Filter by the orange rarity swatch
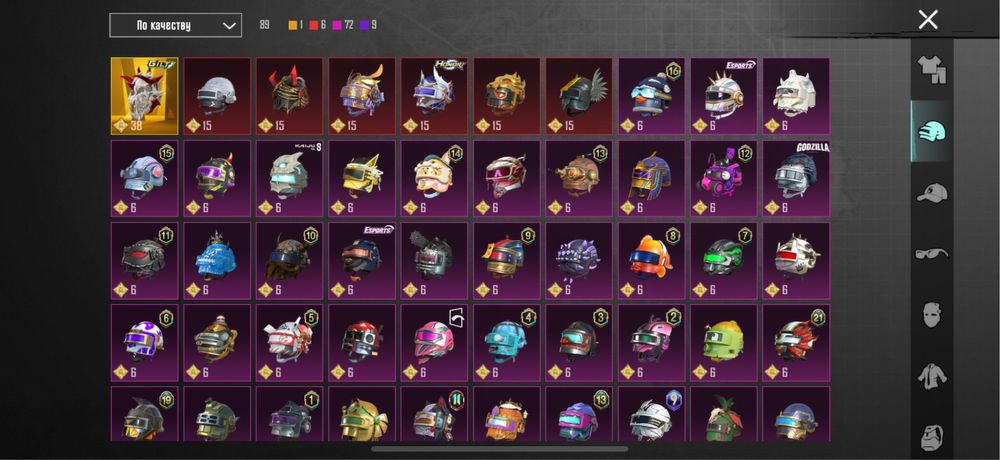Image resolution: width=1000 pixels, height=460 pixels. pos(293,26)
